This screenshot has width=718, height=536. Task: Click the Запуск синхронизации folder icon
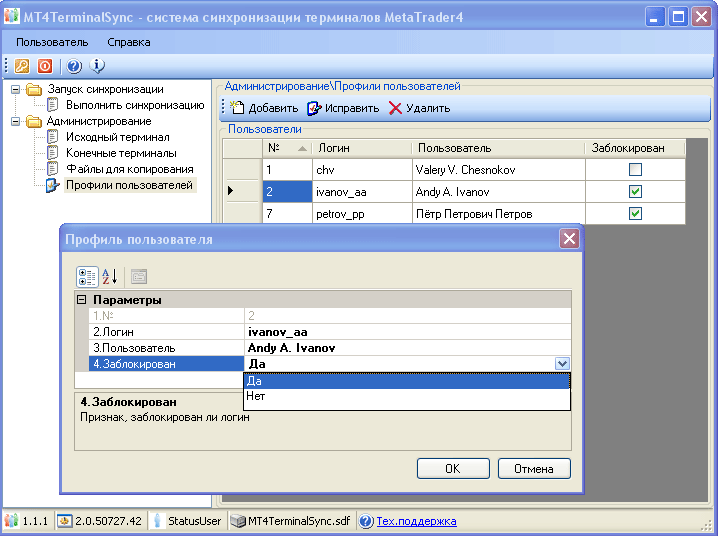coord(34,89)
